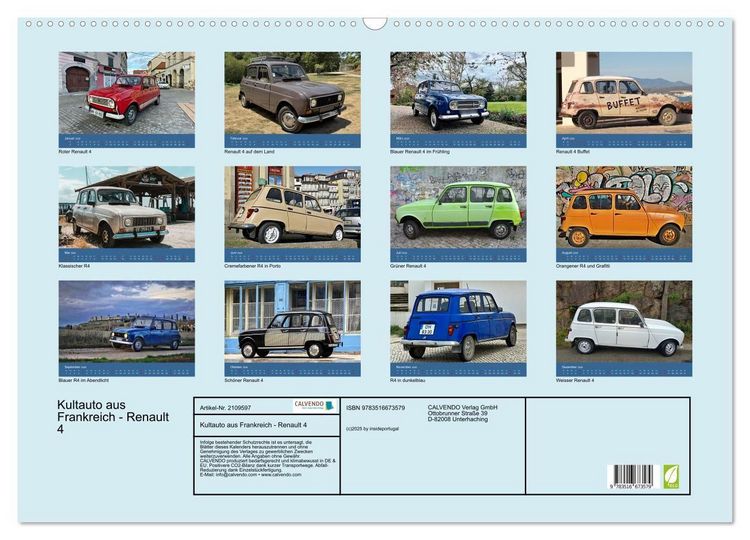Click the 'D-82008 Unterhaching' text

(458, 419)
